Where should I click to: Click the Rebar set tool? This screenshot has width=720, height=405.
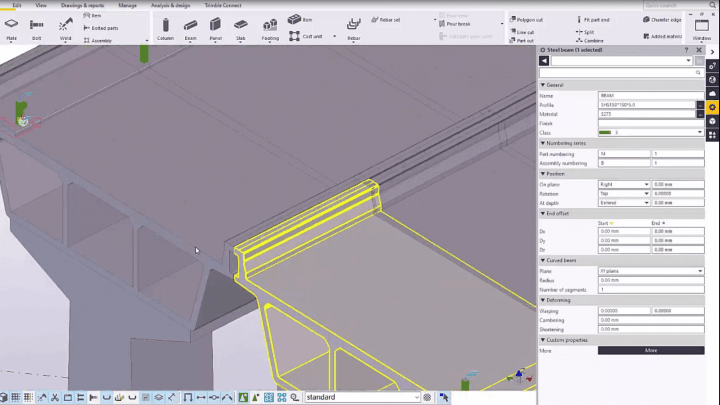click(x=386, y=20)
